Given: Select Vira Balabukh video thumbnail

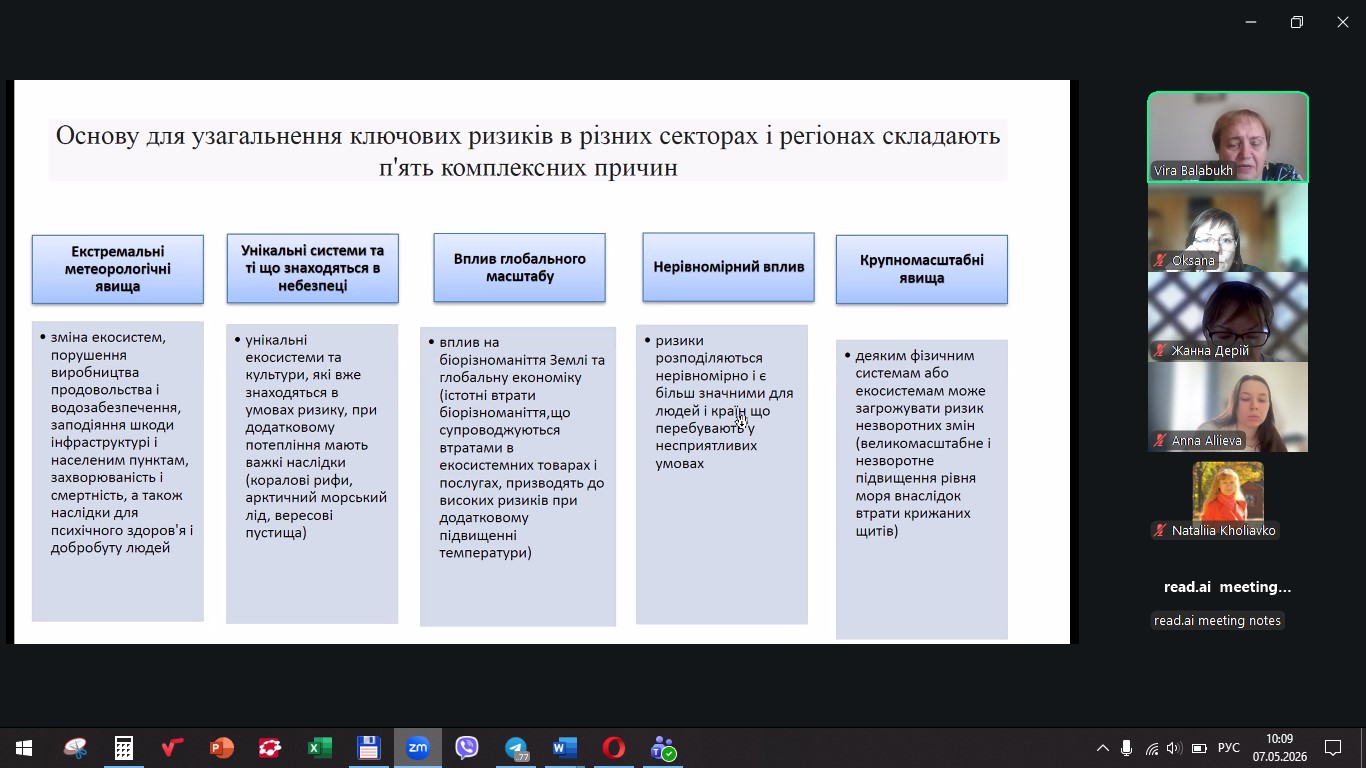Looking at the screenshot, I should [x=1228, y=137].
